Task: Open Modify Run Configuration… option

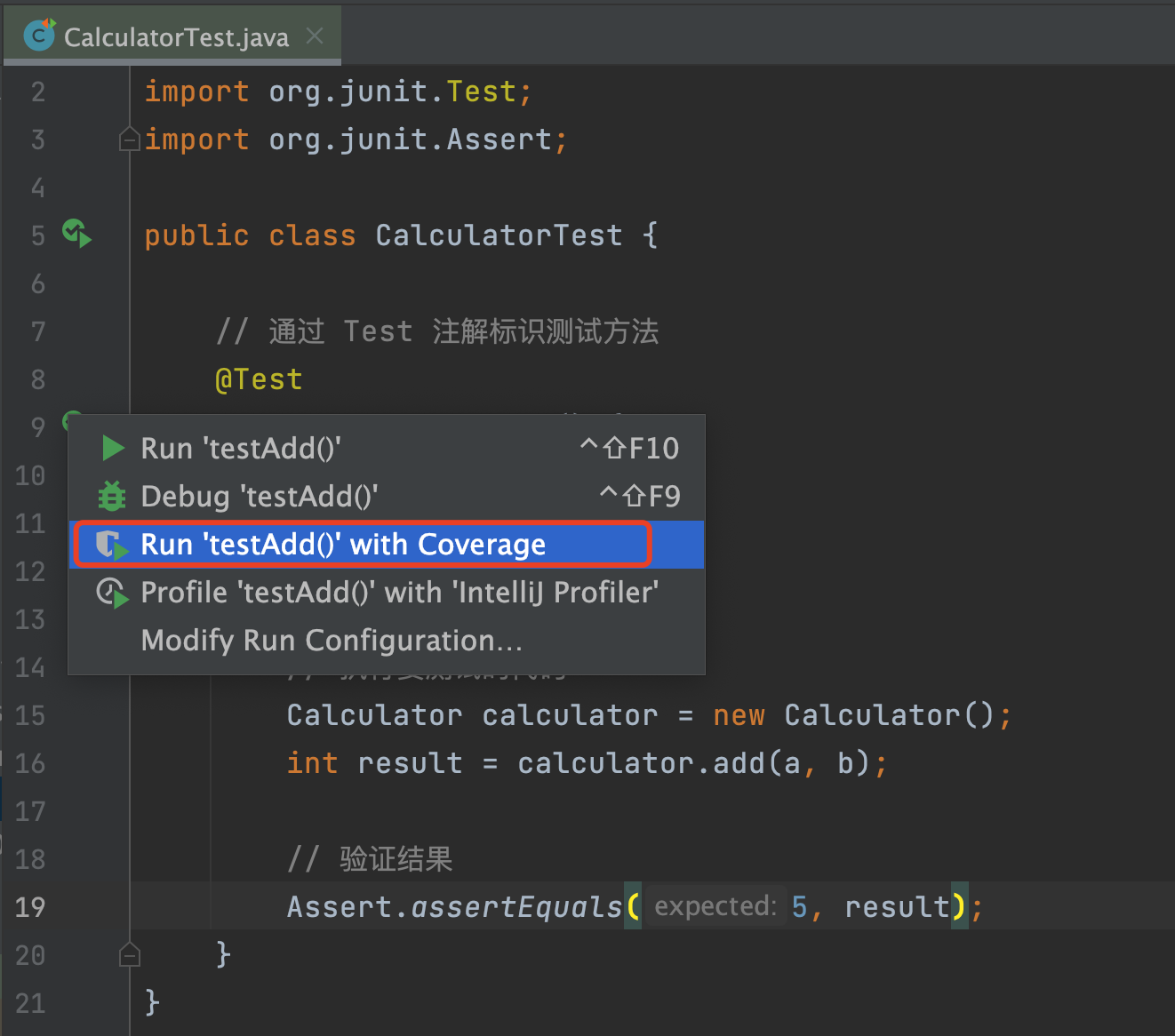Action: [332, 641]
